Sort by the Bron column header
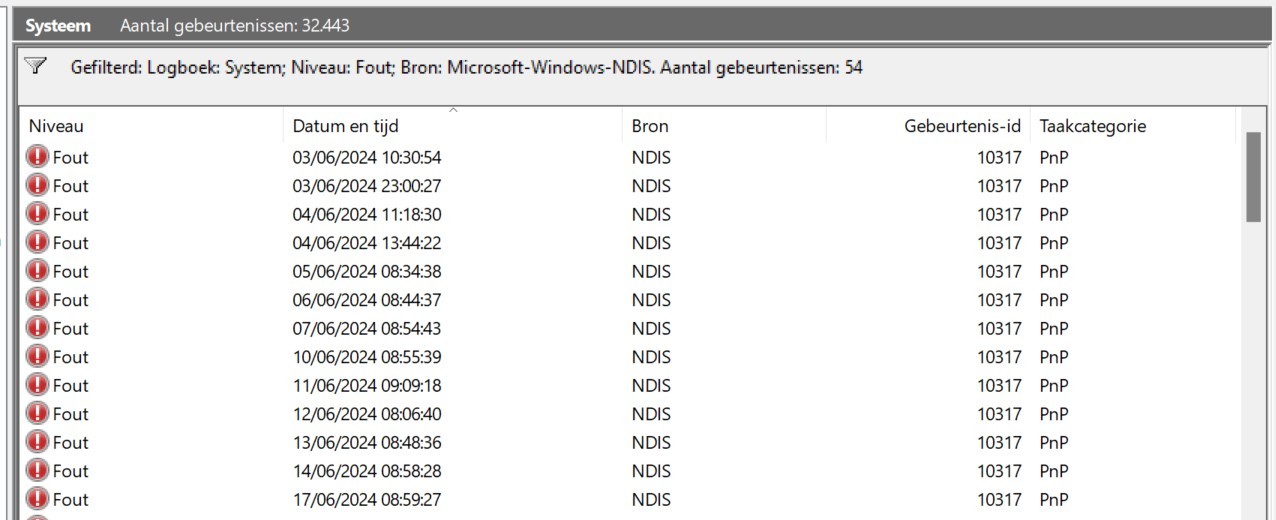The image size is (1276, 520). 724,126
